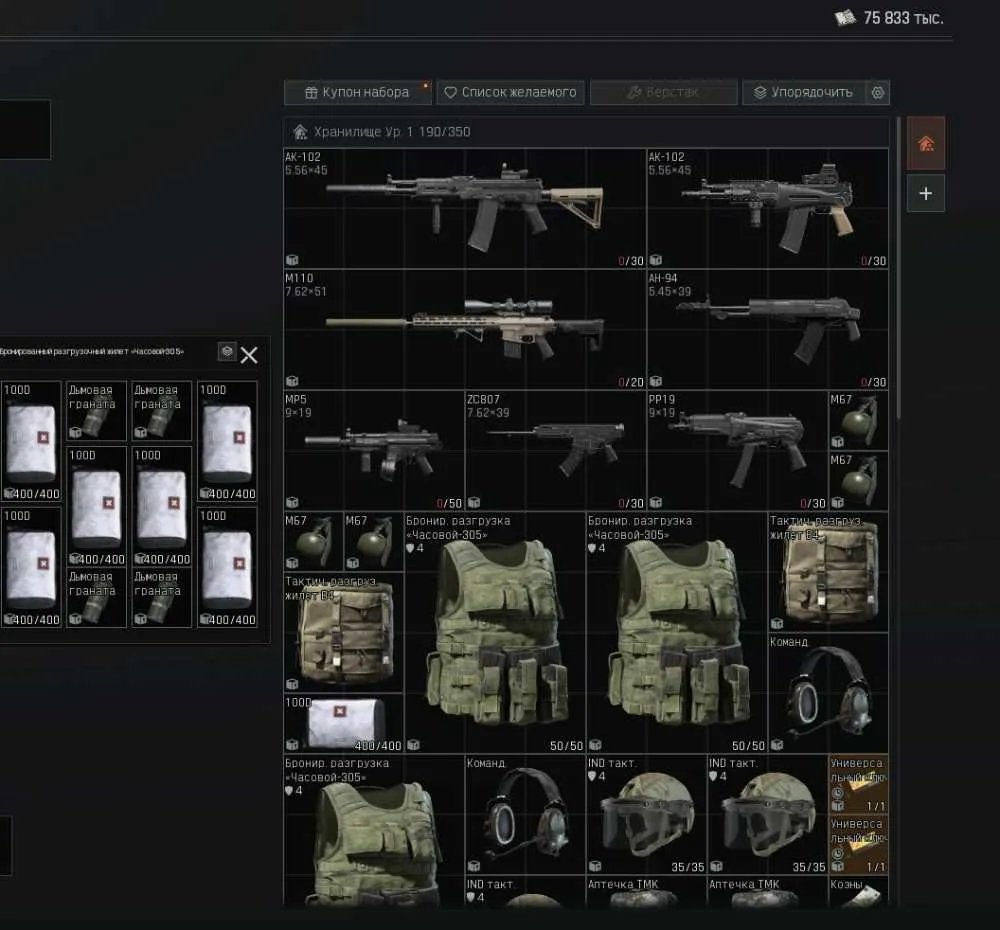
Task: Select lower Универсальный ключ 1/1 item
Action: [858, 845]
